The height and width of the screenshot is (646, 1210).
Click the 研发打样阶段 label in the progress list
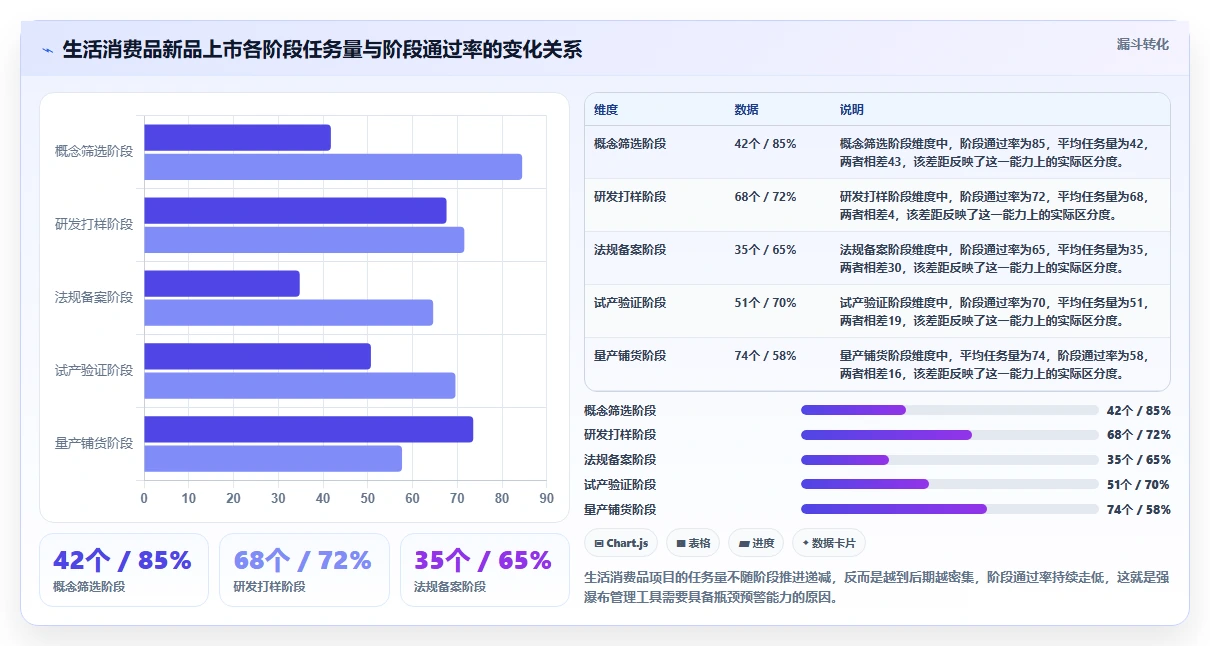[620, 435]
